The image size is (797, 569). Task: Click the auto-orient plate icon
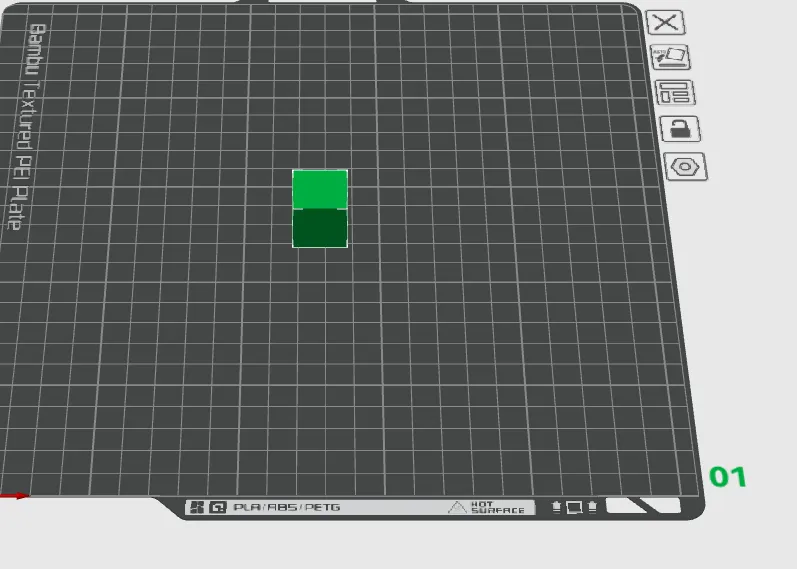(x=670, y=57)
